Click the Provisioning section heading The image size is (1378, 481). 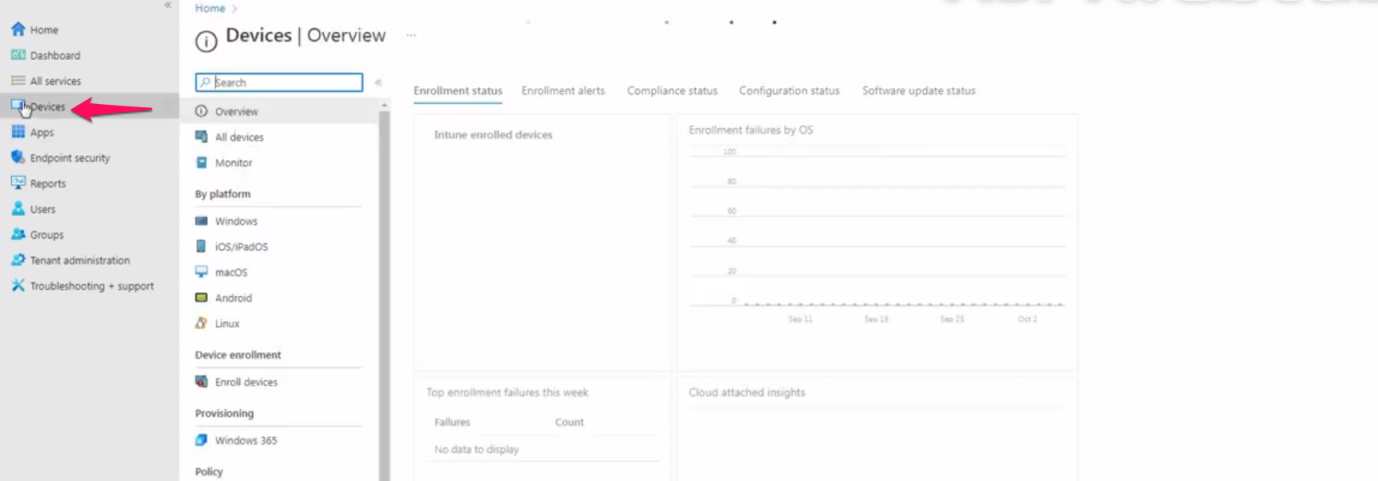224,413
